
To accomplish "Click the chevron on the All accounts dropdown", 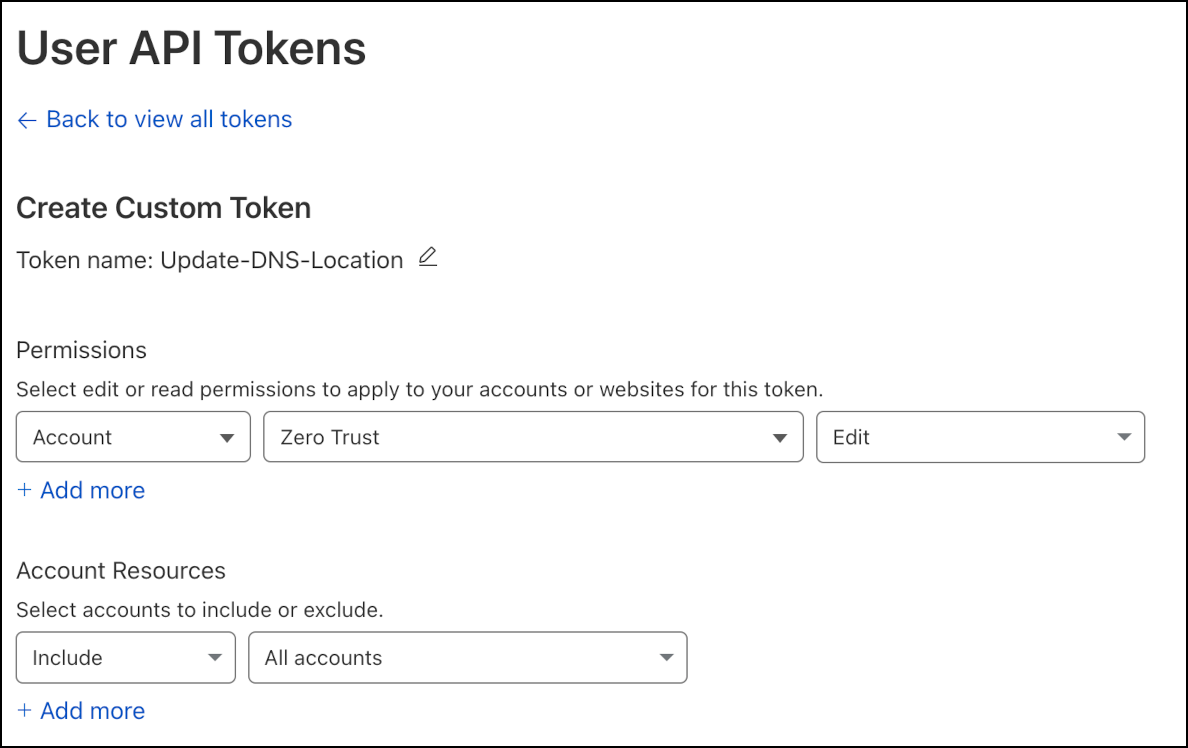I will point(666,657).
